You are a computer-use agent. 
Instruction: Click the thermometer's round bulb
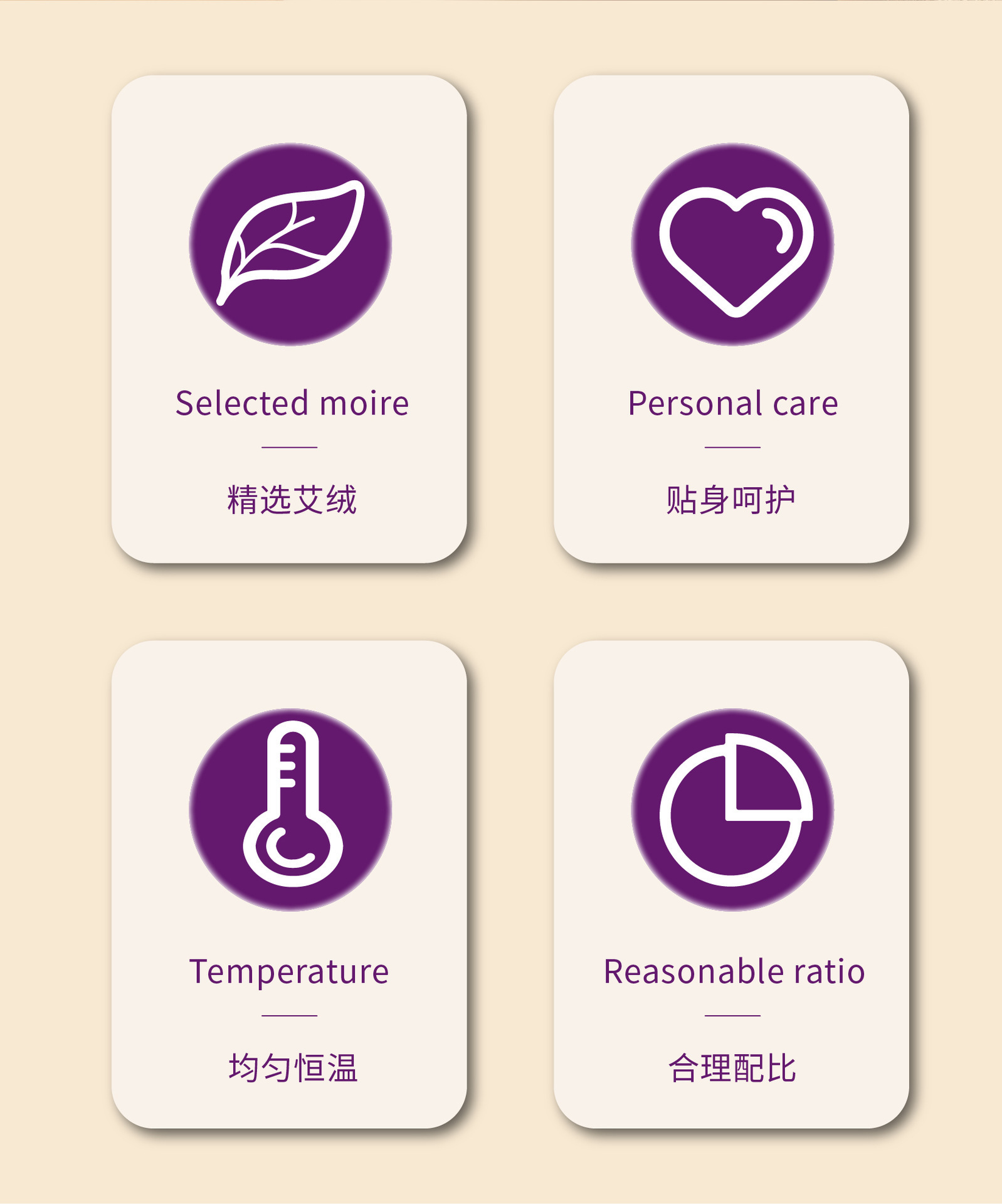(x=292, y=847)
